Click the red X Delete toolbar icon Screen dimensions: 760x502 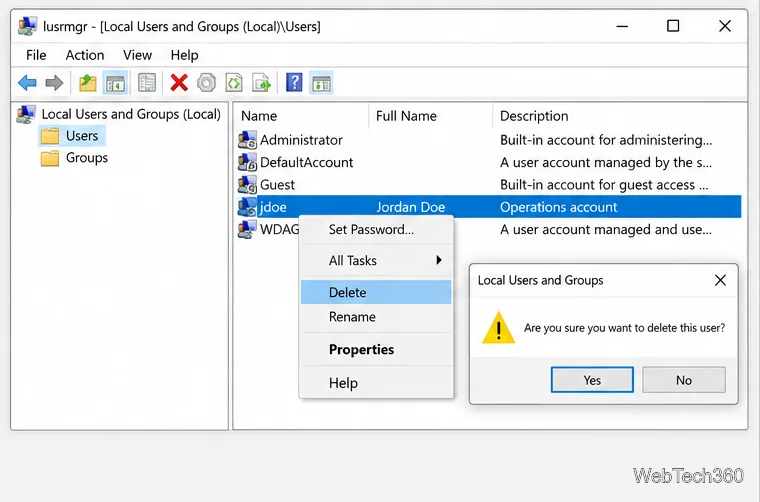click(179, 83)
